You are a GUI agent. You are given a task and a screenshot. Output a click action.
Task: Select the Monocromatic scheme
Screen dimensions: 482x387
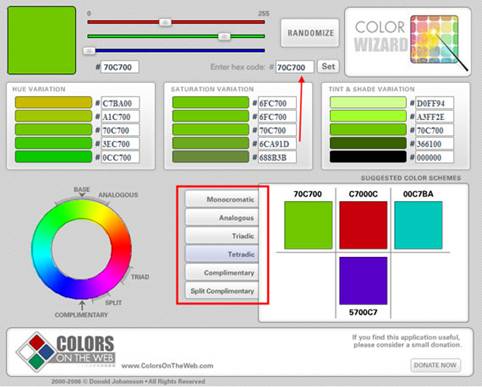pos(222,199)
